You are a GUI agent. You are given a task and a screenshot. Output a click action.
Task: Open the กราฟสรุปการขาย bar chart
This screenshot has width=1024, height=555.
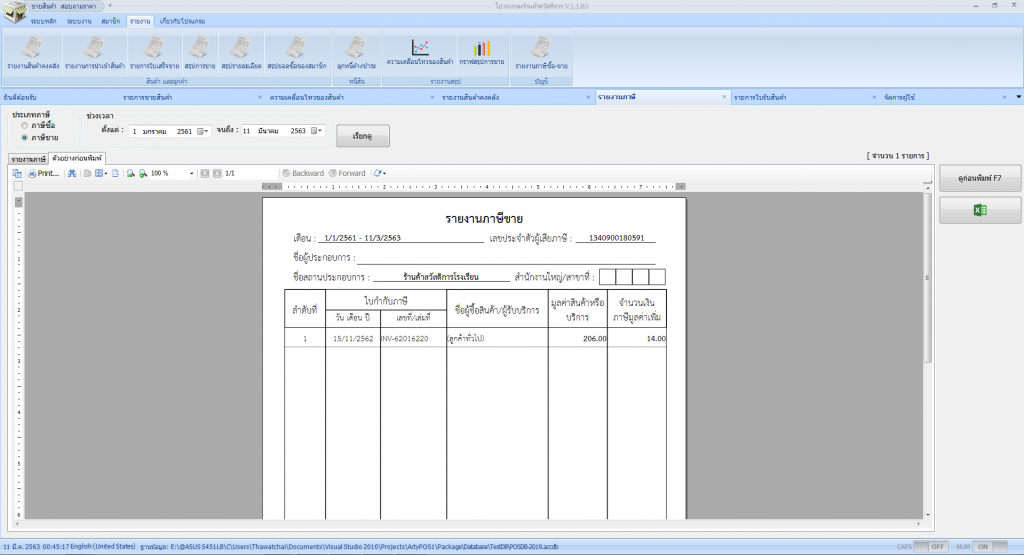(482, 52)
